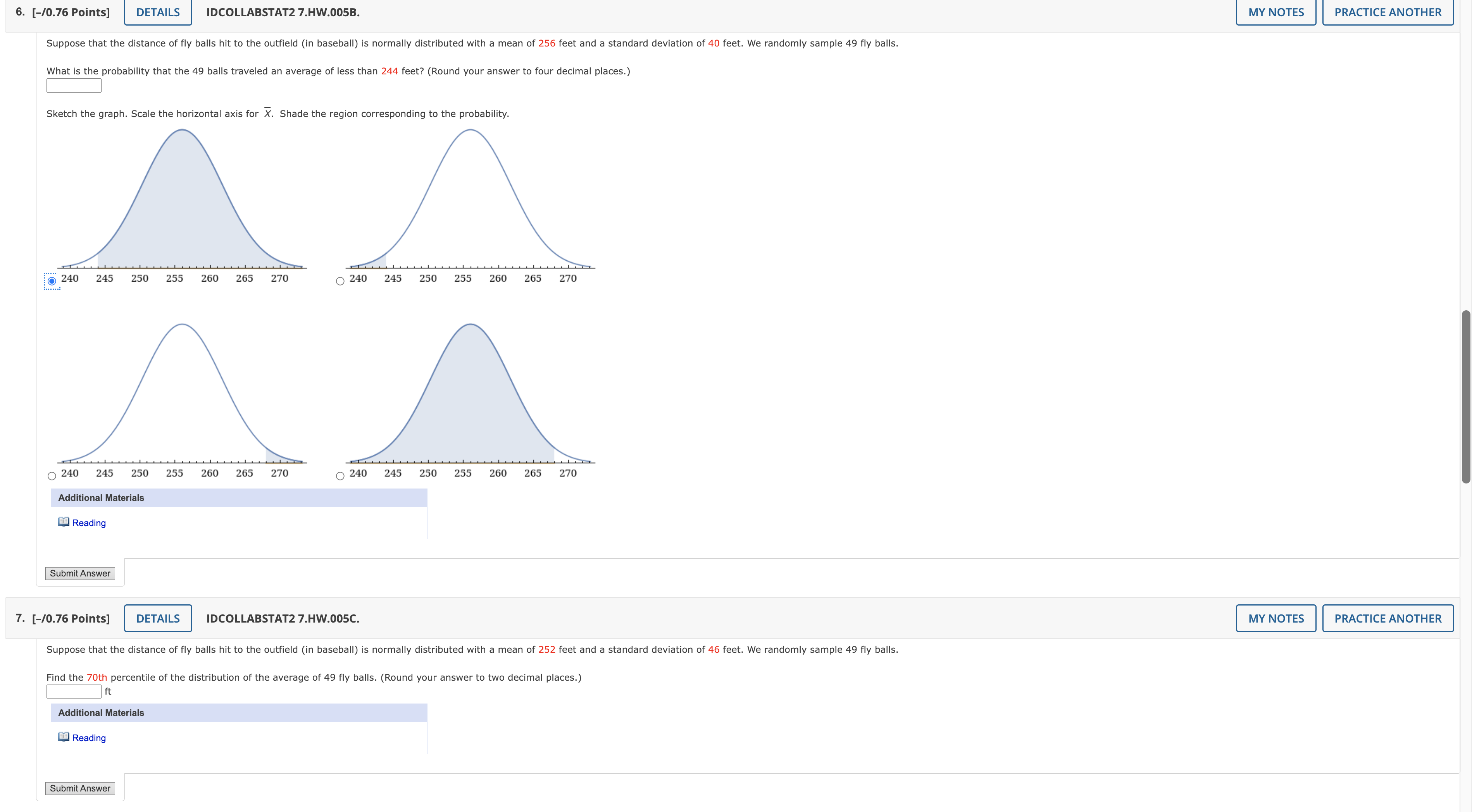Click the 70th percentile answer field
1472x812 pixels.
74,692
